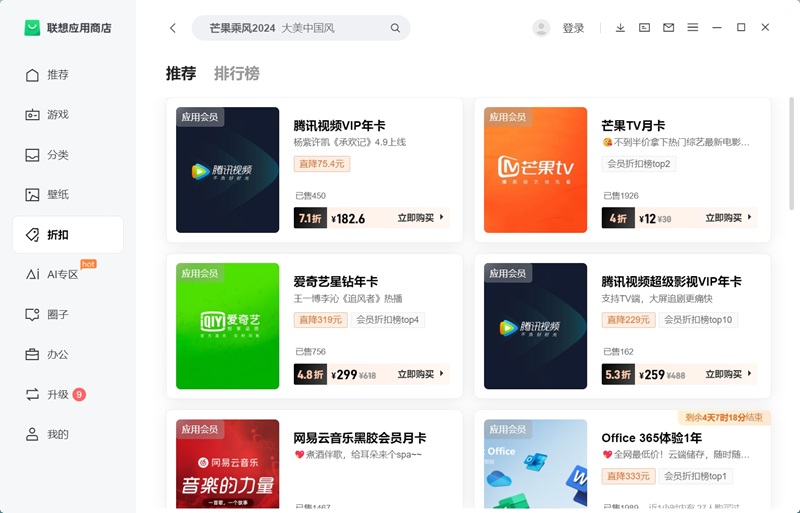Click the 直降229元 tag
The width and height of the screenshot is (800, 513).
point(629,320)
